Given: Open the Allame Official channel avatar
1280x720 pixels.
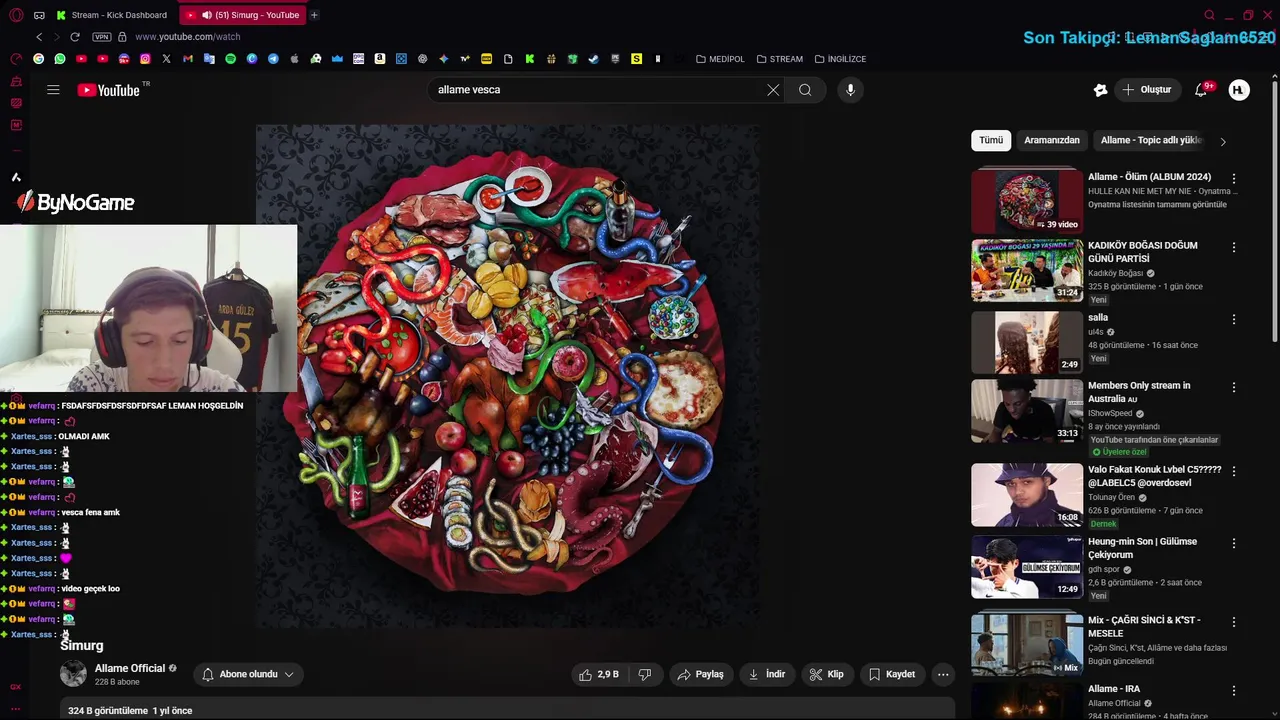Looking at the screenshot, I should pos(73,674).
